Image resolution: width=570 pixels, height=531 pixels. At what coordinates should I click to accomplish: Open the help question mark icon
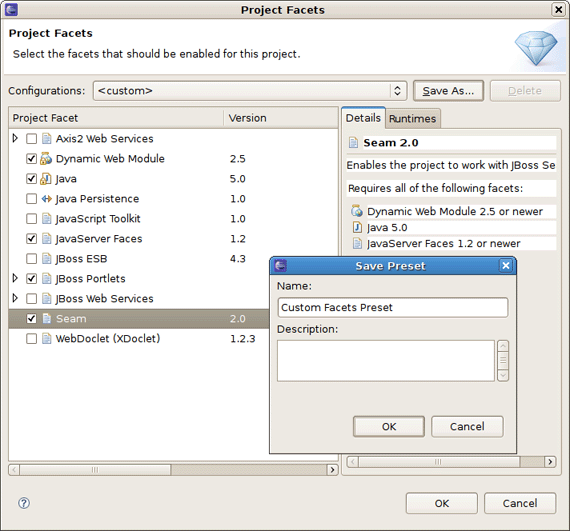24,503
